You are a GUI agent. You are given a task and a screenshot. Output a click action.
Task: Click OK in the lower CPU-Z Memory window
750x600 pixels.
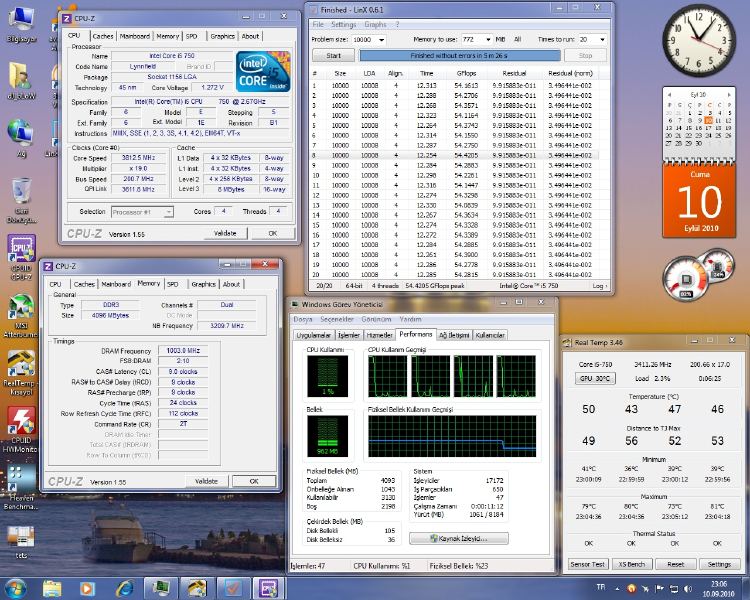pyautogui.click(x=254, y=481)
